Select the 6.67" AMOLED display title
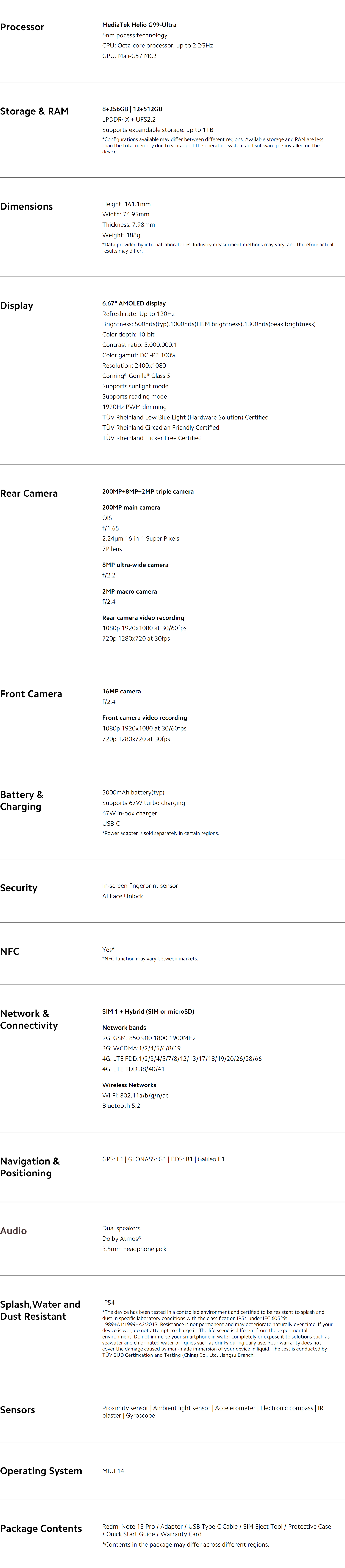The height and width of the screenshot is (1568, 345). point(134,303)
